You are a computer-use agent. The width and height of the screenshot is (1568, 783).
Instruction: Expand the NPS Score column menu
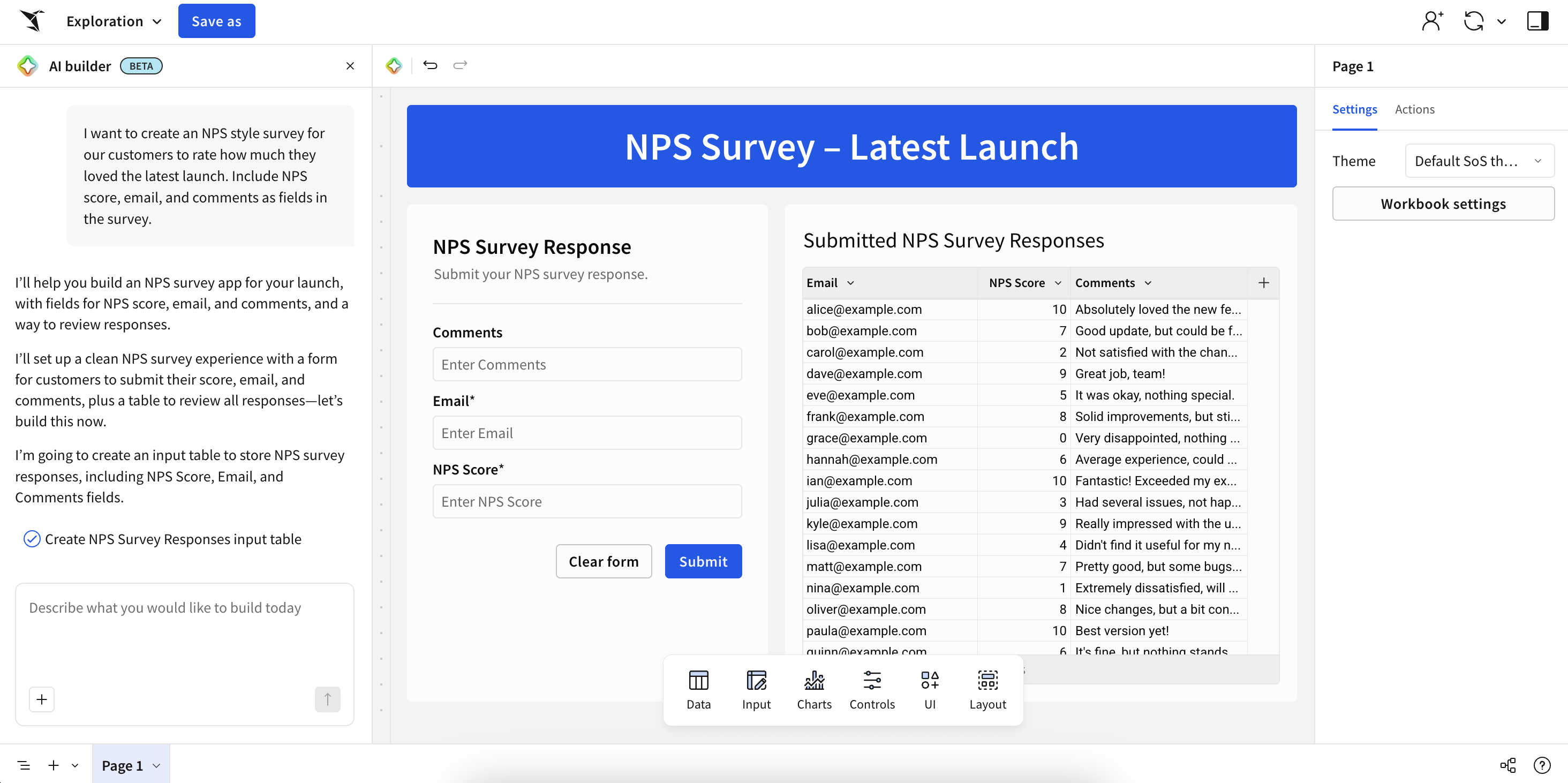[x=1058, y=283]
